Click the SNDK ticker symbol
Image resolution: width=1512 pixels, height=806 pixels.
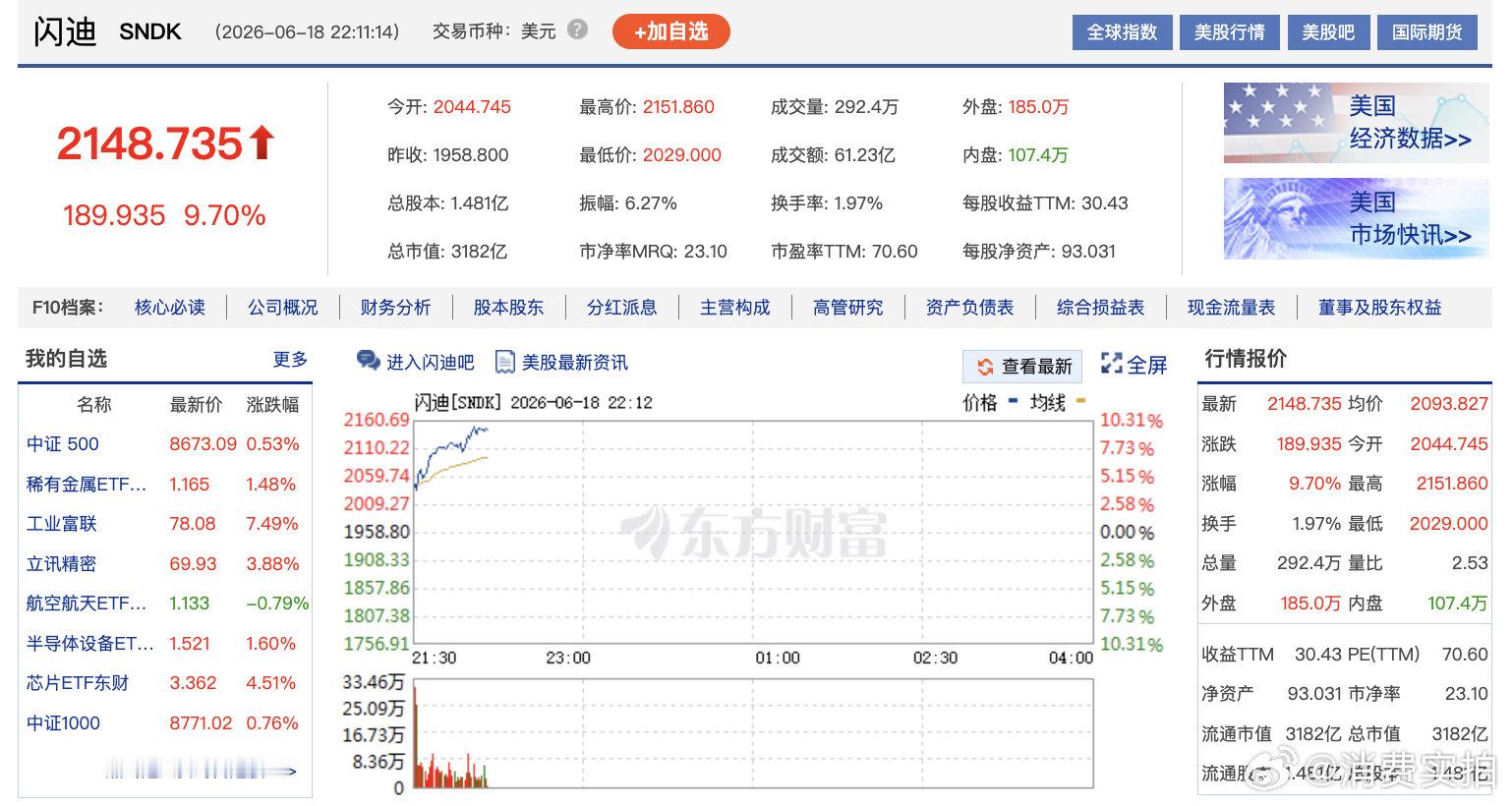point(150,32)
